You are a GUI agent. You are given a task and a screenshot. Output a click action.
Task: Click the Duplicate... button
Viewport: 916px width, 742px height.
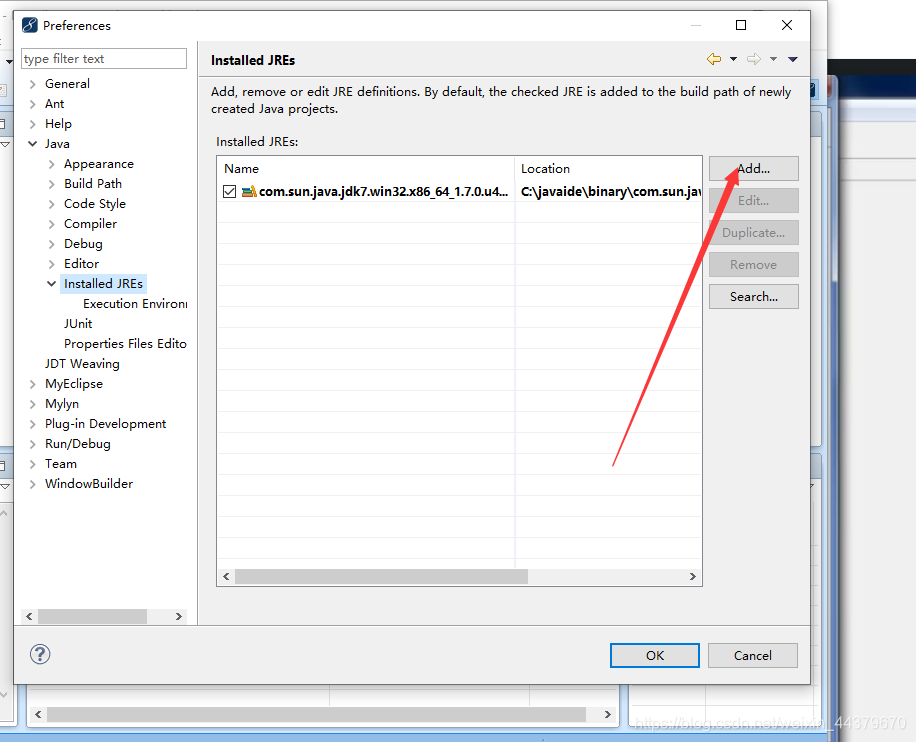754,233
